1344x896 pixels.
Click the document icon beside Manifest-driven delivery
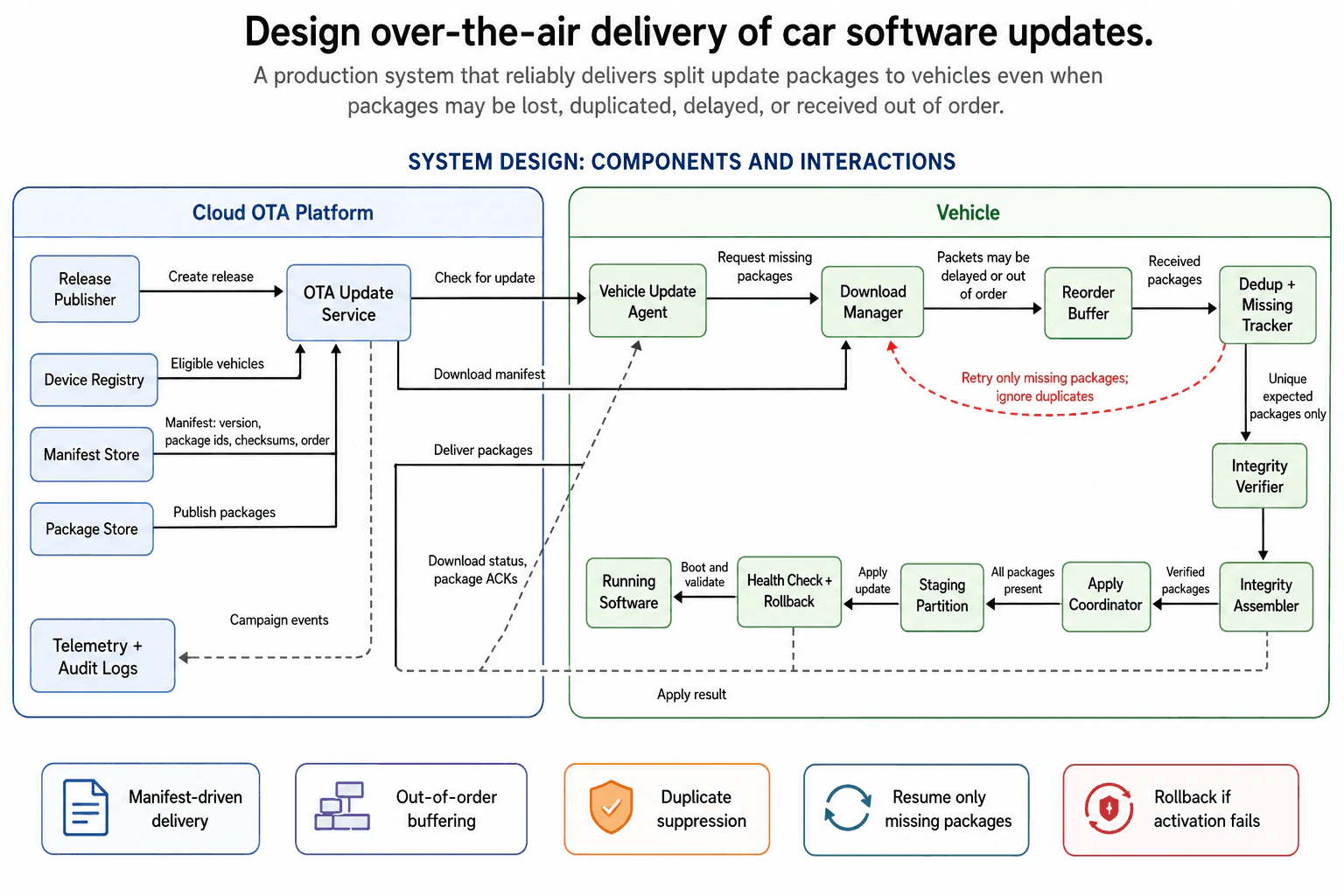tap(86, 808)
